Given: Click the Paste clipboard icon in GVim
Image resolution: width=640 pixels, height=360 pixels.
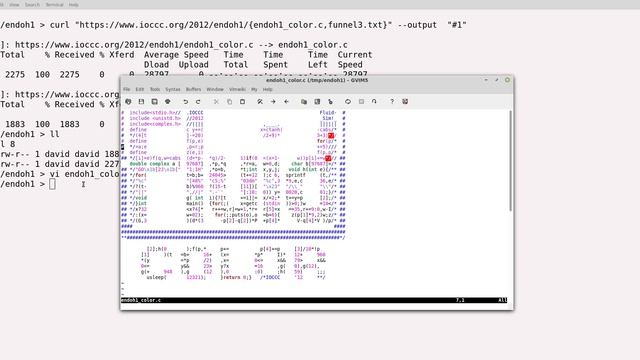Looking at the screenshot, I should coord(242,102).
